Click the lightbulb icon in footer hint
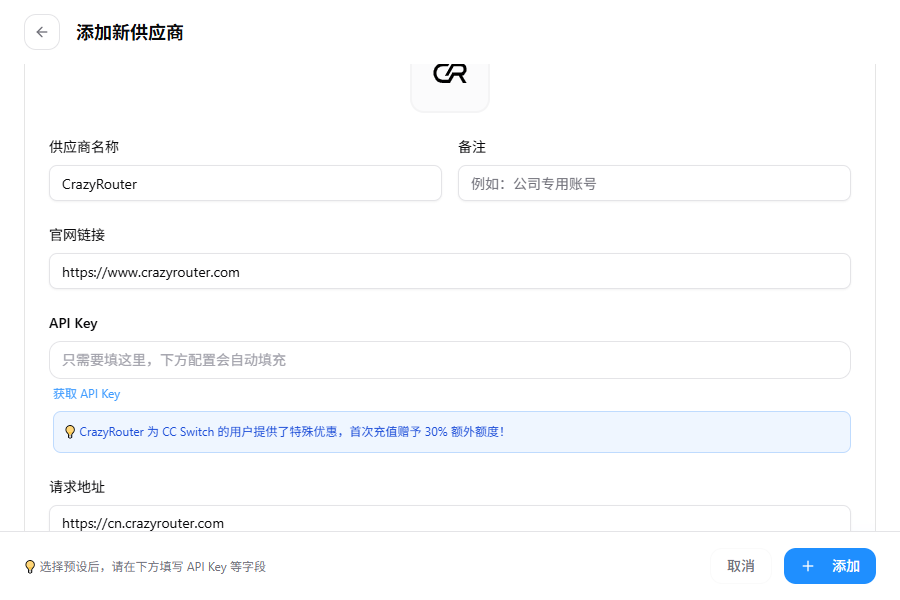This screenshot has width=900, height=600. tap(30, 567)
